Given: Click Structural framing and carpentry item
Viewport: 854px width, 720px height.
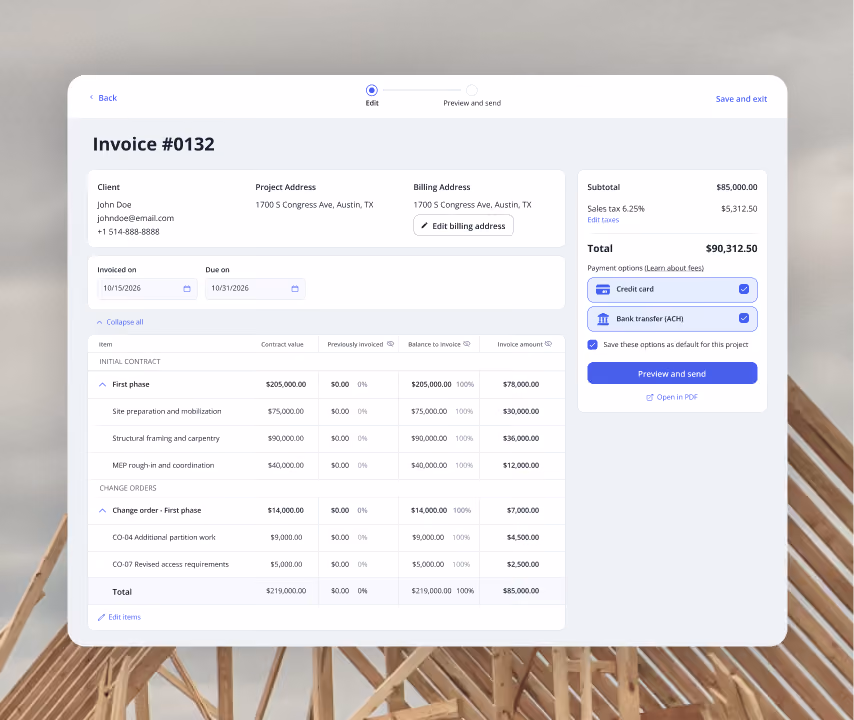Looking at the screenshot, I should coord(166,438).
